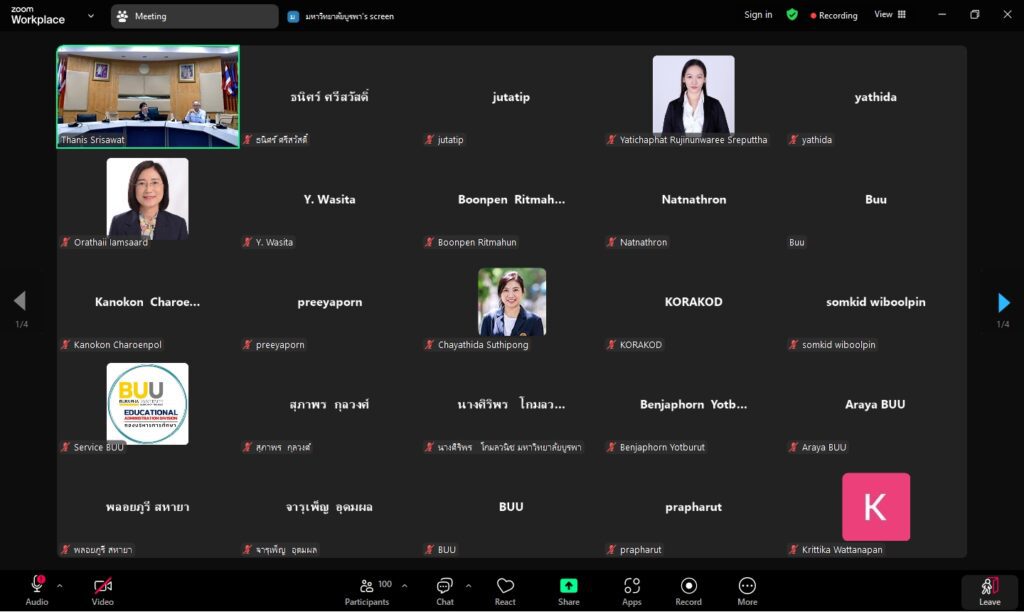Viewport: 1024px width, 612px height.
Task: Click the green Share screen icon
Action: coord(568,589)
